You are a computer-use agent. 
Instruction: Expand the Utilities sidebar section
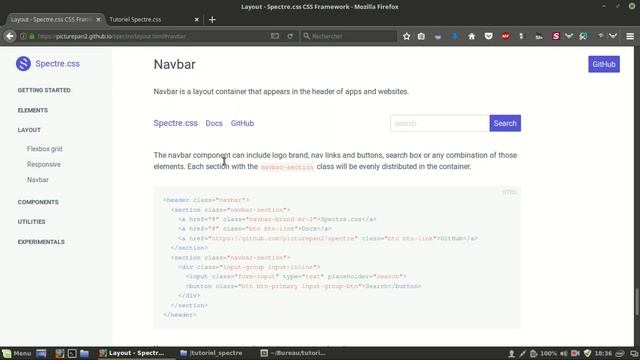point(31,222)
